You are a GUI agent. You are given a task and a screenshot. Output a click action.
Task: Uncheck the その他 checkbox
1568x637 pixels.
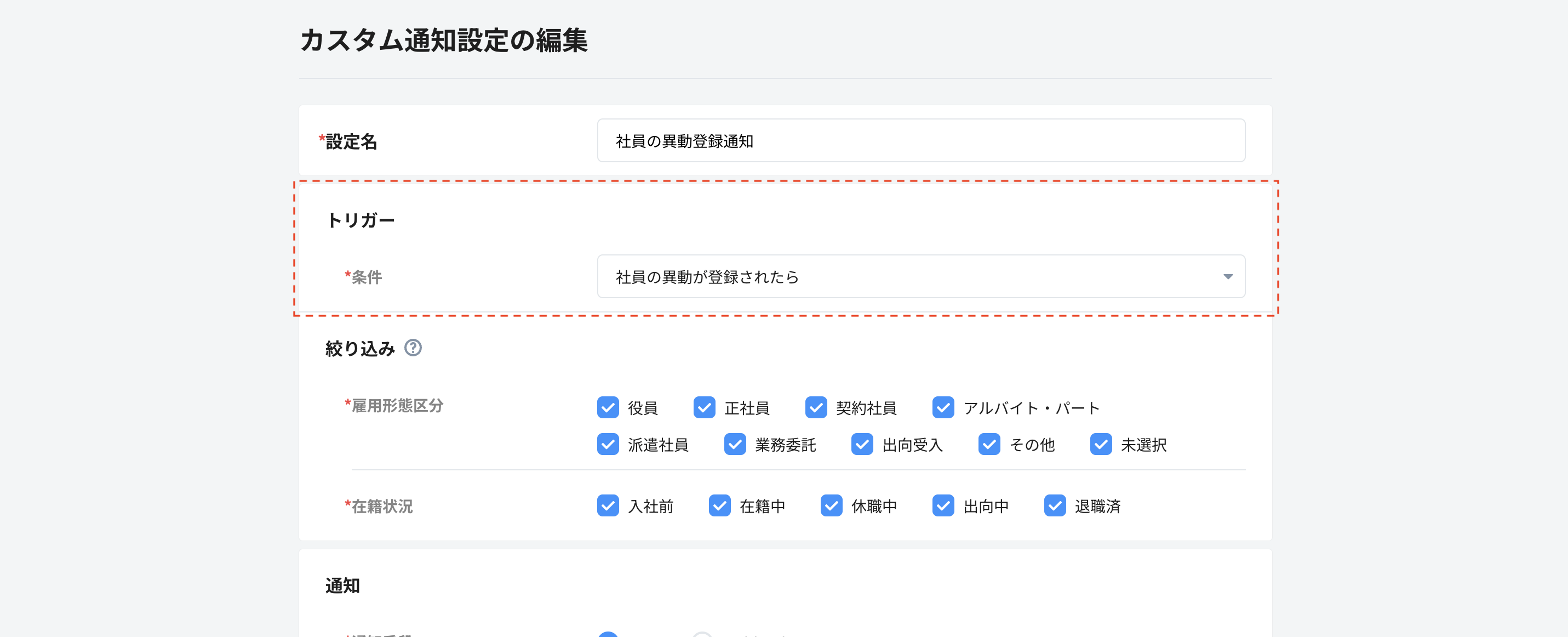pyautogui.click(x=989, y=445)
